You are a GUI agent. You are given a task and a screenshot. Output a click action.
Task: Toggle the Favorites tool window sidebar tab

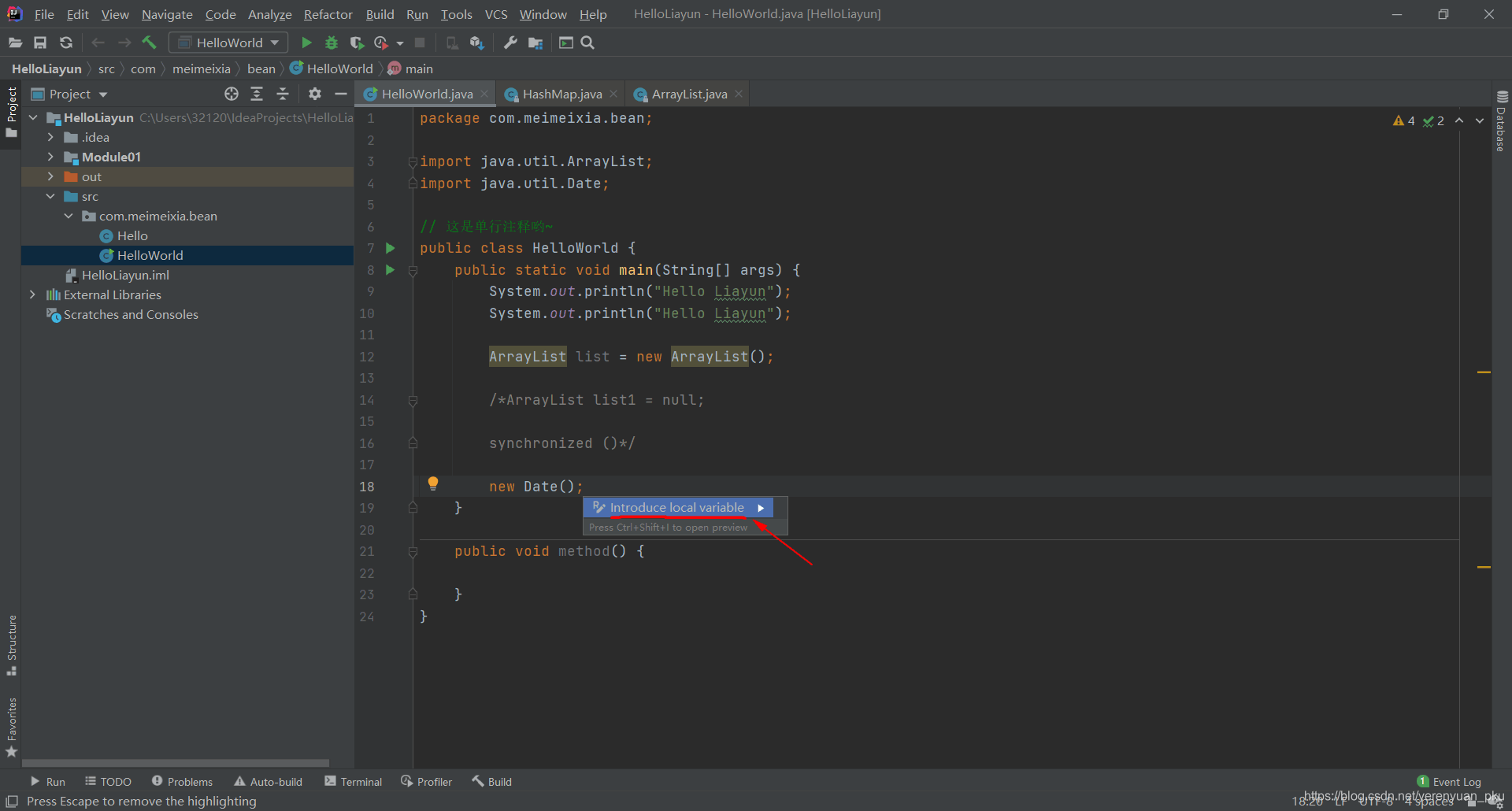click(11, 728)
